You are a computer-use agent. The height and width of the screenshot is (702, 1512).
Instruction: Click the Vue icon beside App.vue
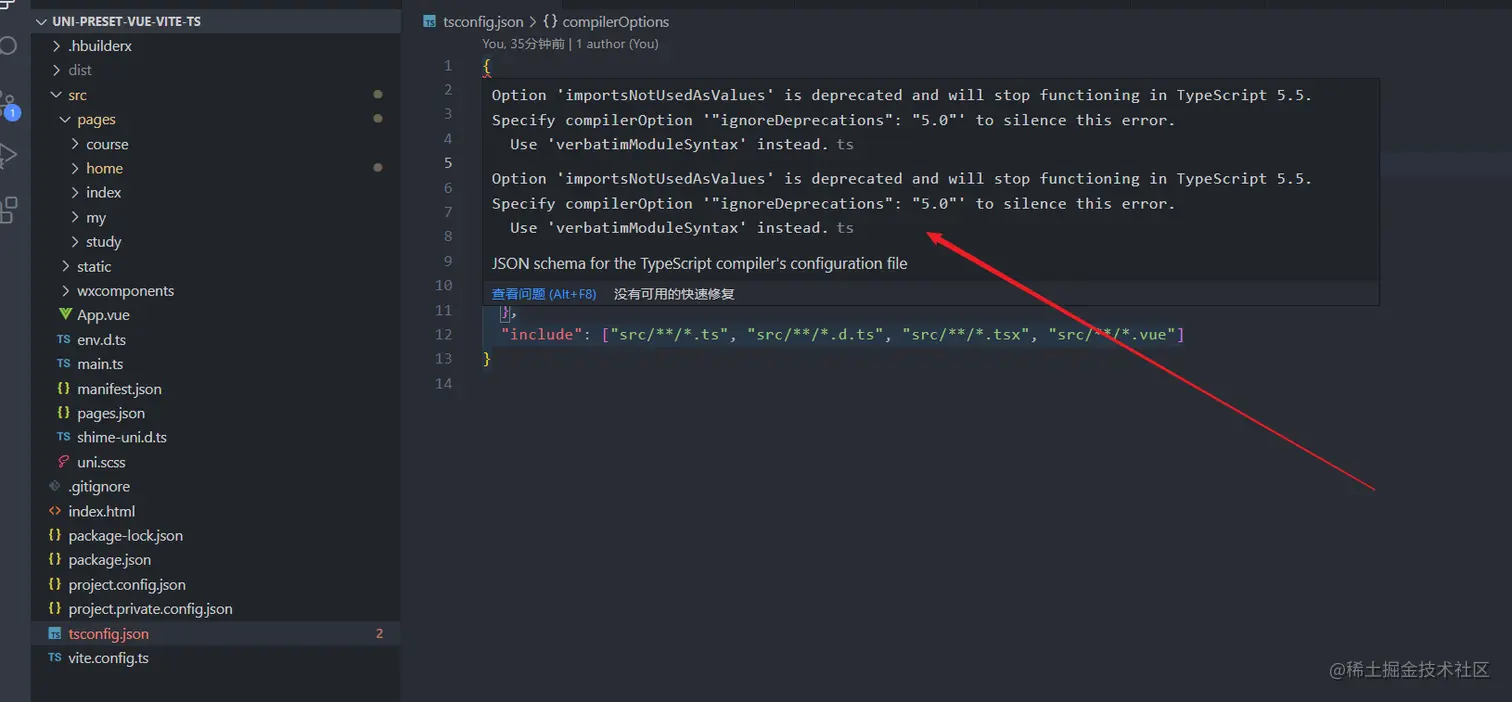(x=65, y=315)
